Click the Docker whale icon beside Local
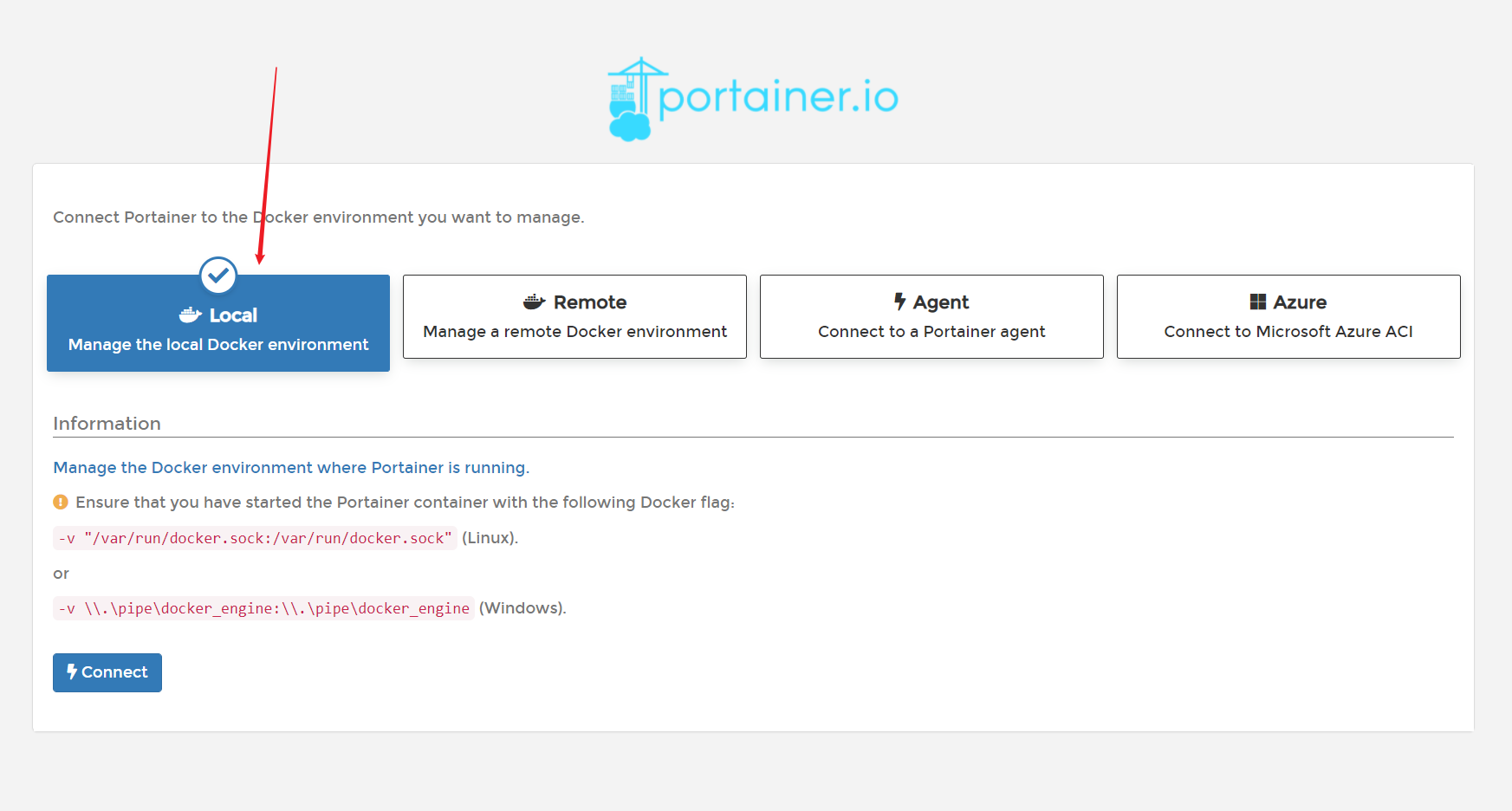The image size is (1512, 811). point(191,315)
